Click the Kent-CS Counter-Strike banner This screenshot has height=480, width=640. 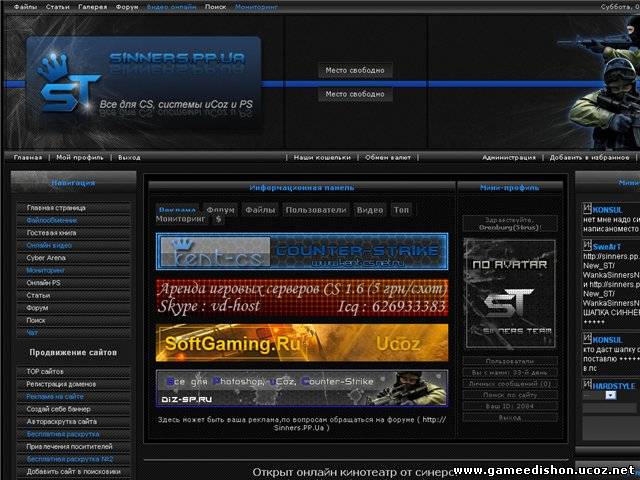click(x=302, y=250)
